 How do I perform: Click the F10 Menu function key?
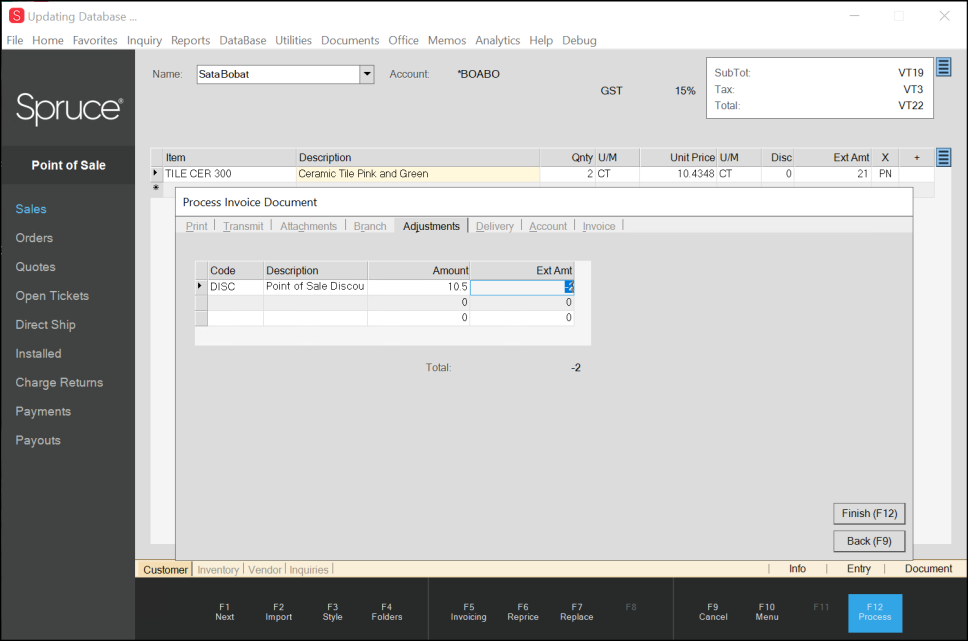point(767,612)
